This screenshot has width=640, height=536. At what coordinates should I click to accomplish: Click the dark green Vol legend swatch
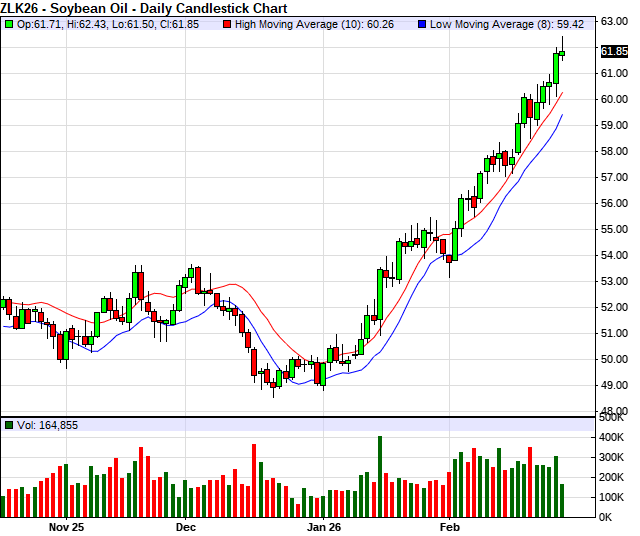[x=9, y=425]
